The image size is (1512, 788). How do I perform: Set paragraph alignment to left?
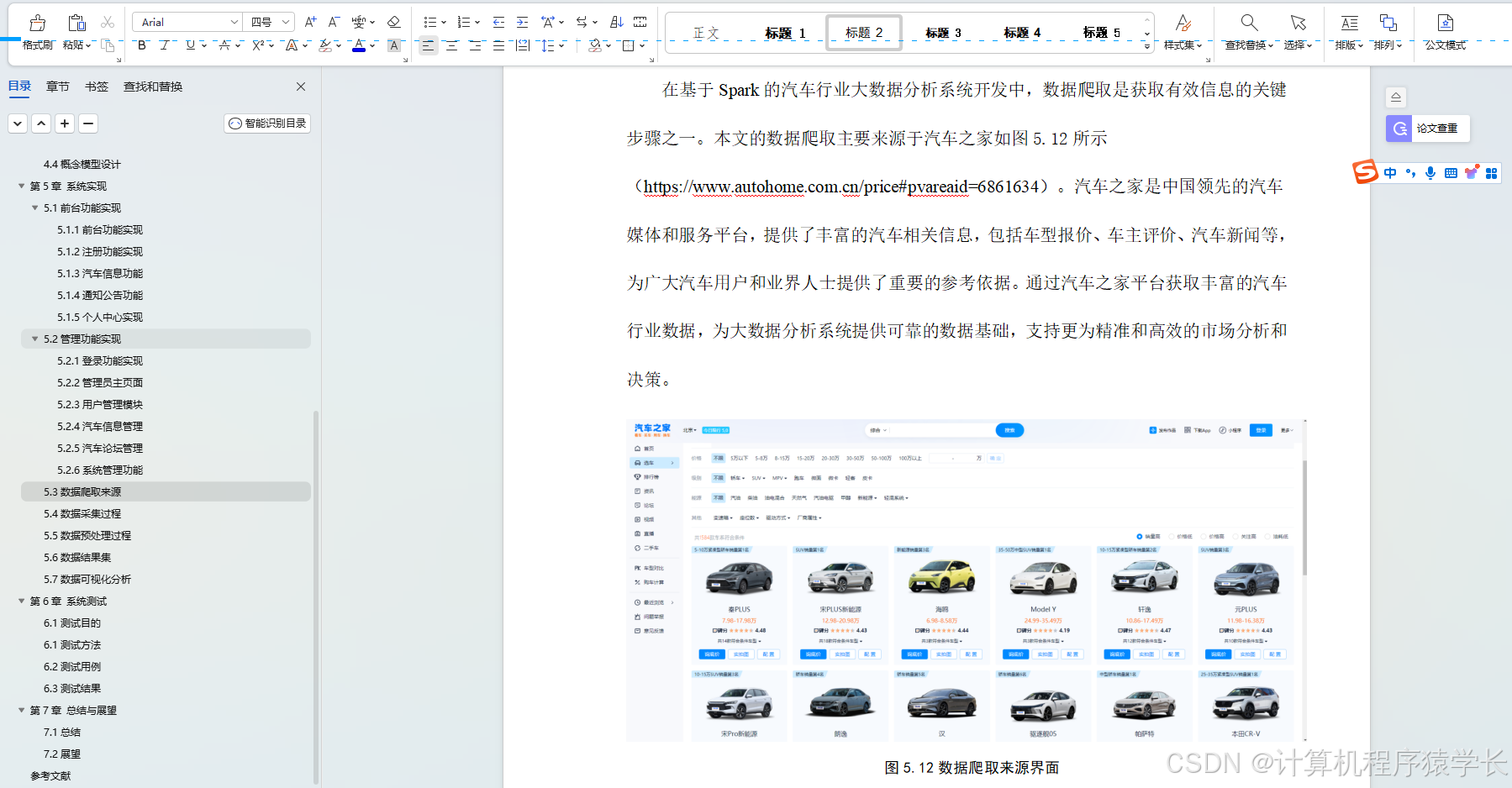point(429,45)
